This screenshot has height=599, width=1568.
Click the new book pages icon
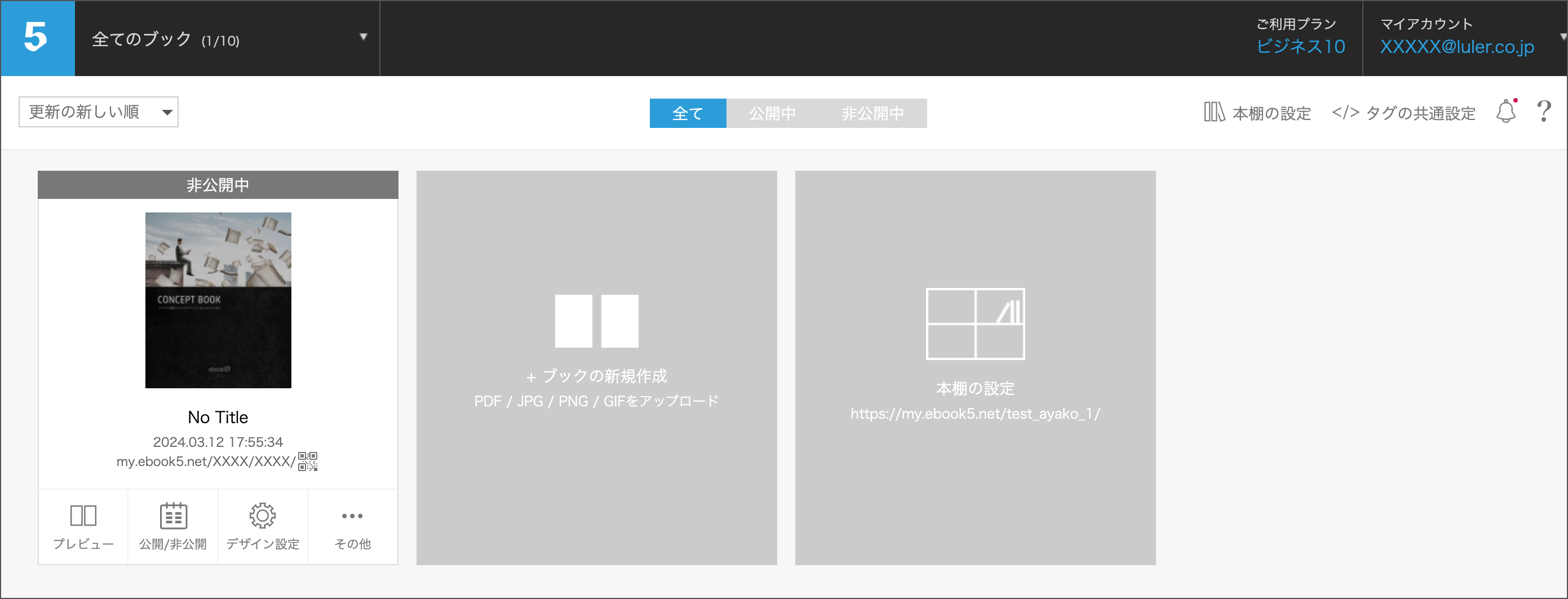click(596, 321)
